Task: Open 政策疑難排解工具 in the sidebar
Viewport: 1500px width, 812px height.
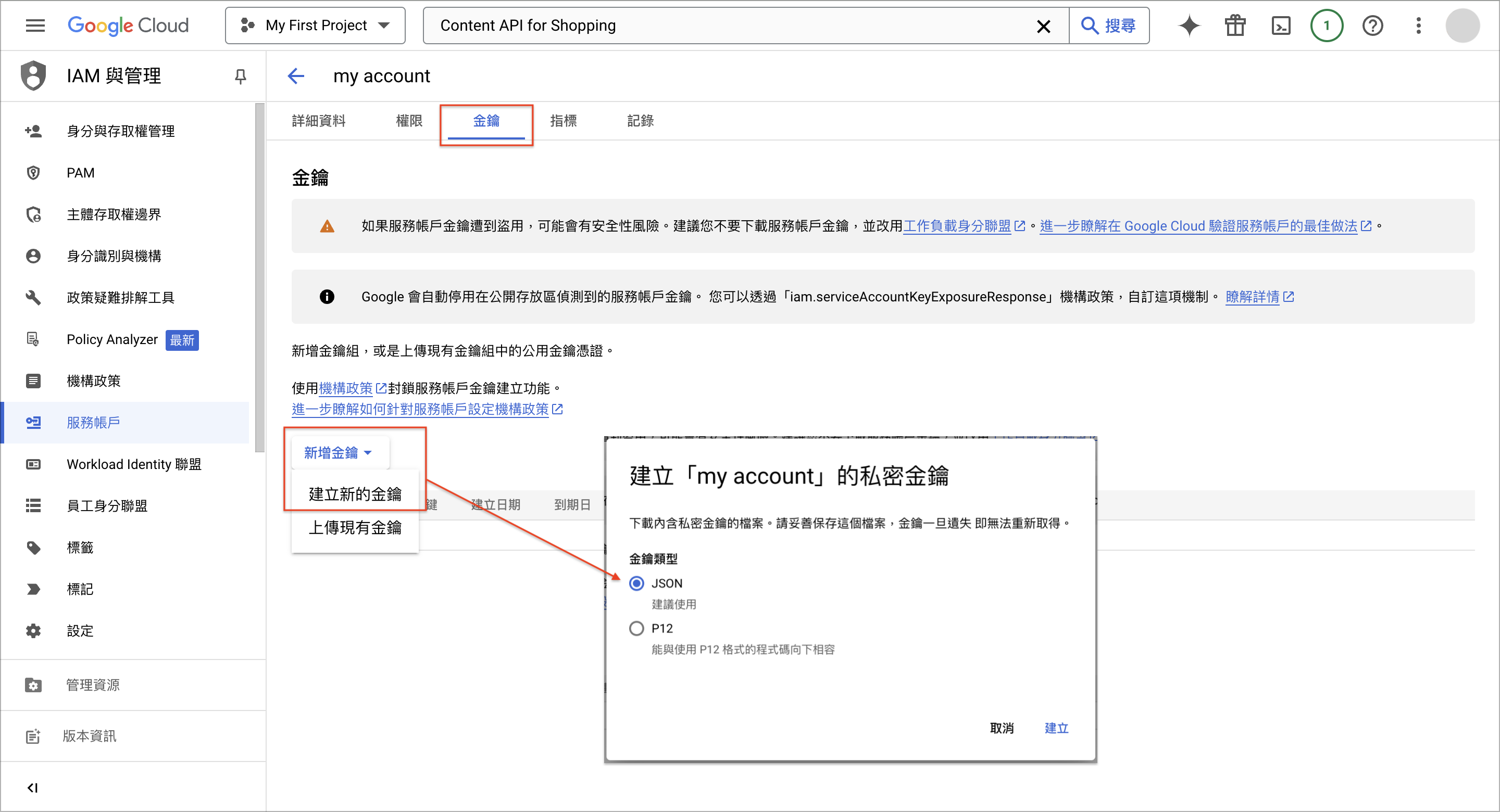Action: coord(126,297)
